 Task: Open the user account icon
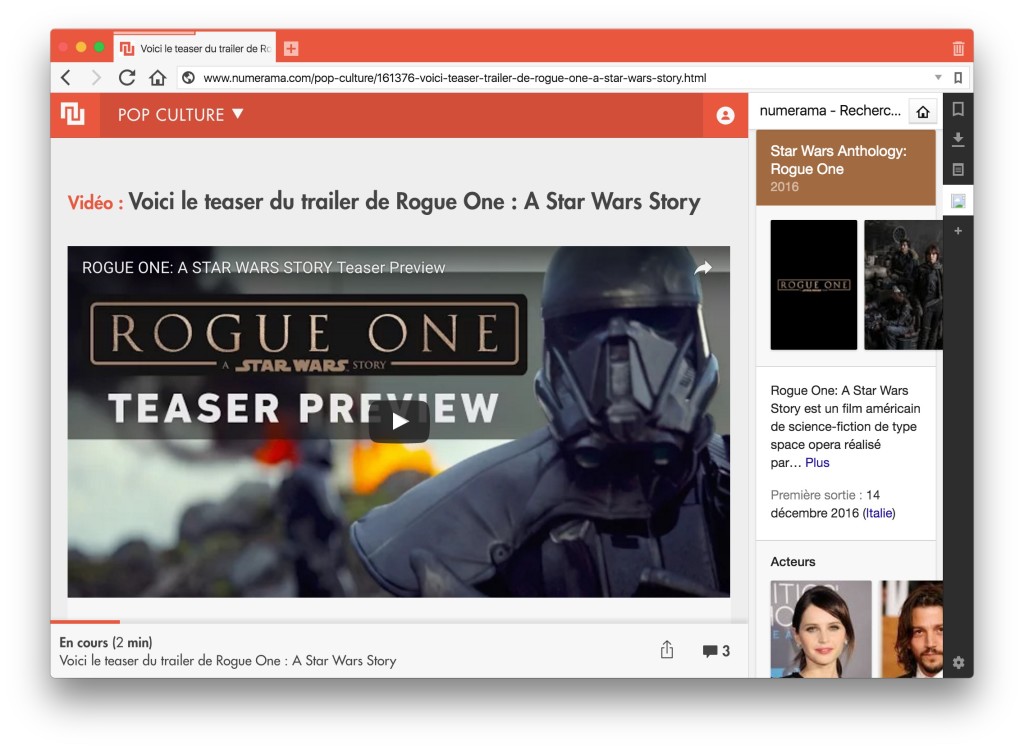[725, 115]
